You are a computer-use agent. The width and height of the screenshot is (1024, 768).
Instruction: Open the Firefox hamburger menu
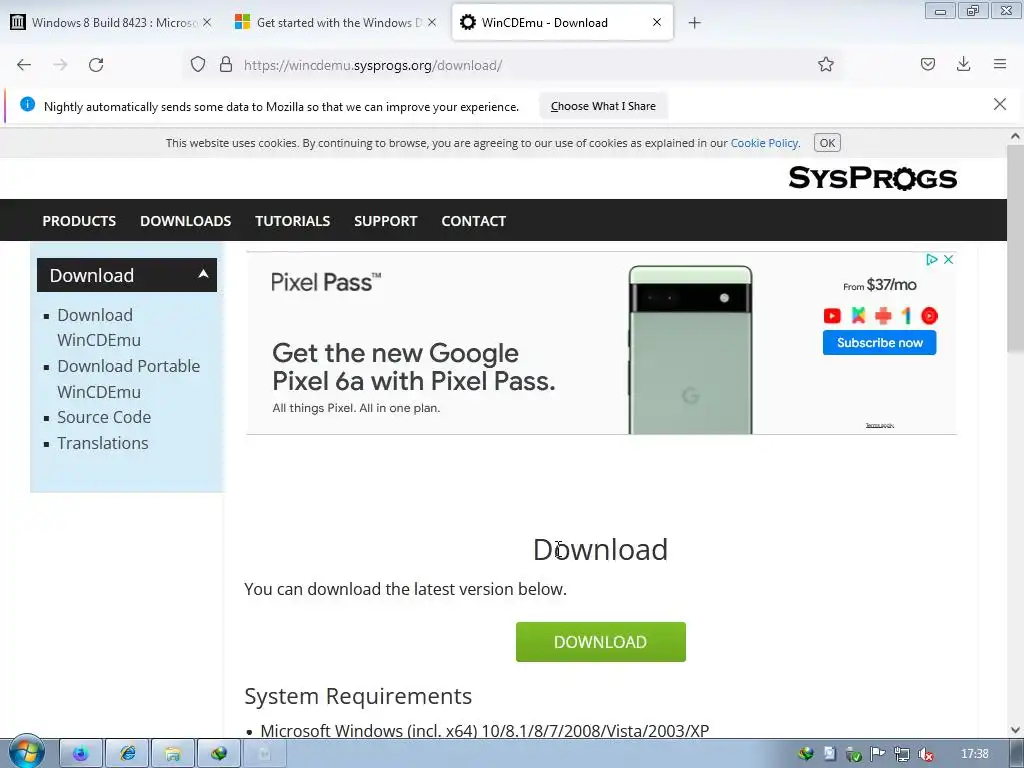coord(1000,64)
